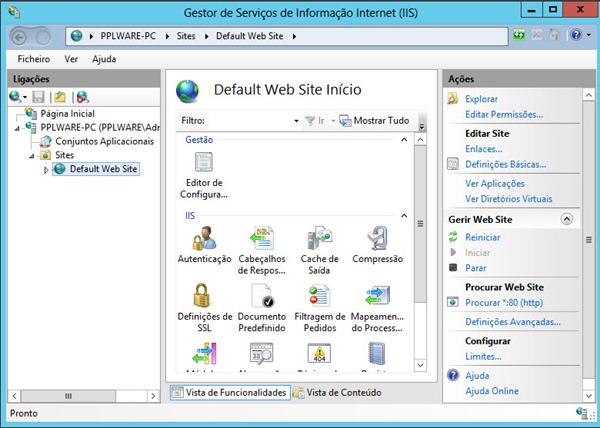The height and width of the screenshot is (428, 600).
Task: Open Definições Avançadas link
Action: pos(513,322)
